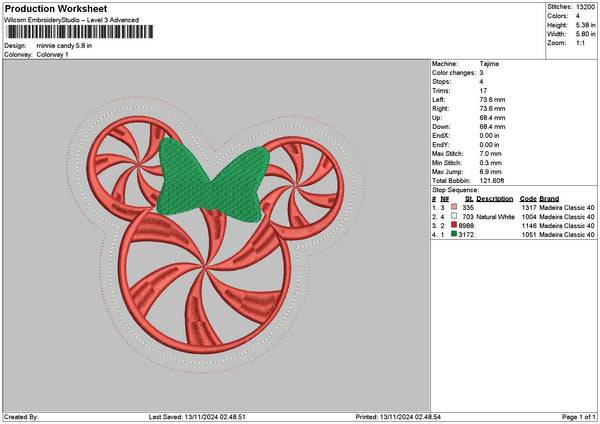Click the 'Stop Sequence:' heading
The width and height of the screenshot is (600, 424).
pos(455,190)
